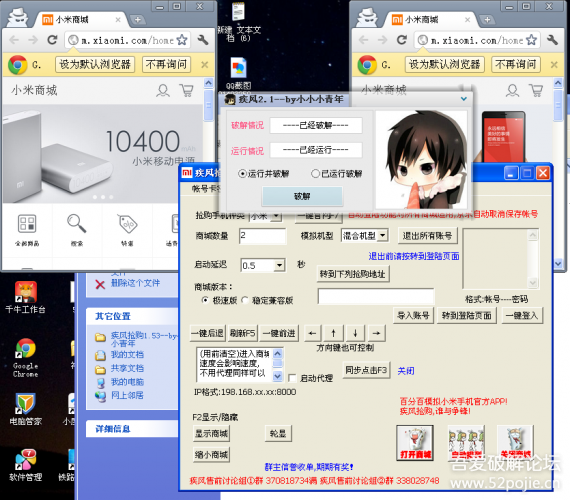Click 一键后退 button
The width and height of the screenshot is (570, 500).
pos(208,333)
